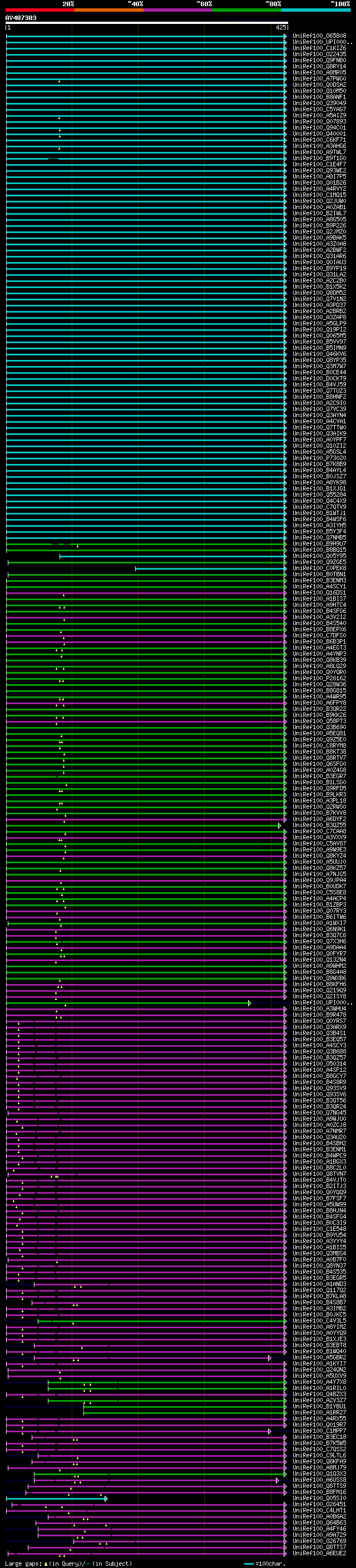Select the UniRef100_A9HTC4 label
Viewport: 356px width, 1568px height.
(319, 605)
